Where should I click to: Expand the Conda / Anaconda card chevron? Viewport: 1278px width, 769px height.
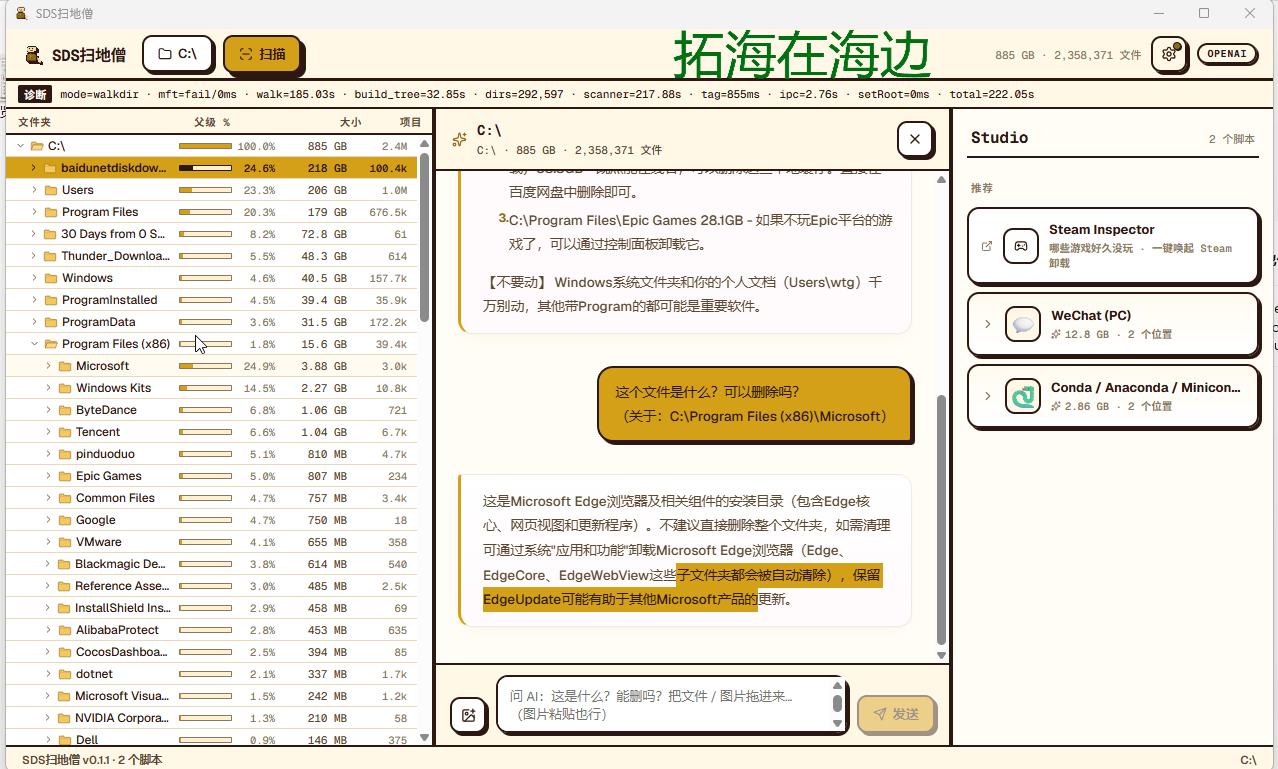(x=988, y=396)
